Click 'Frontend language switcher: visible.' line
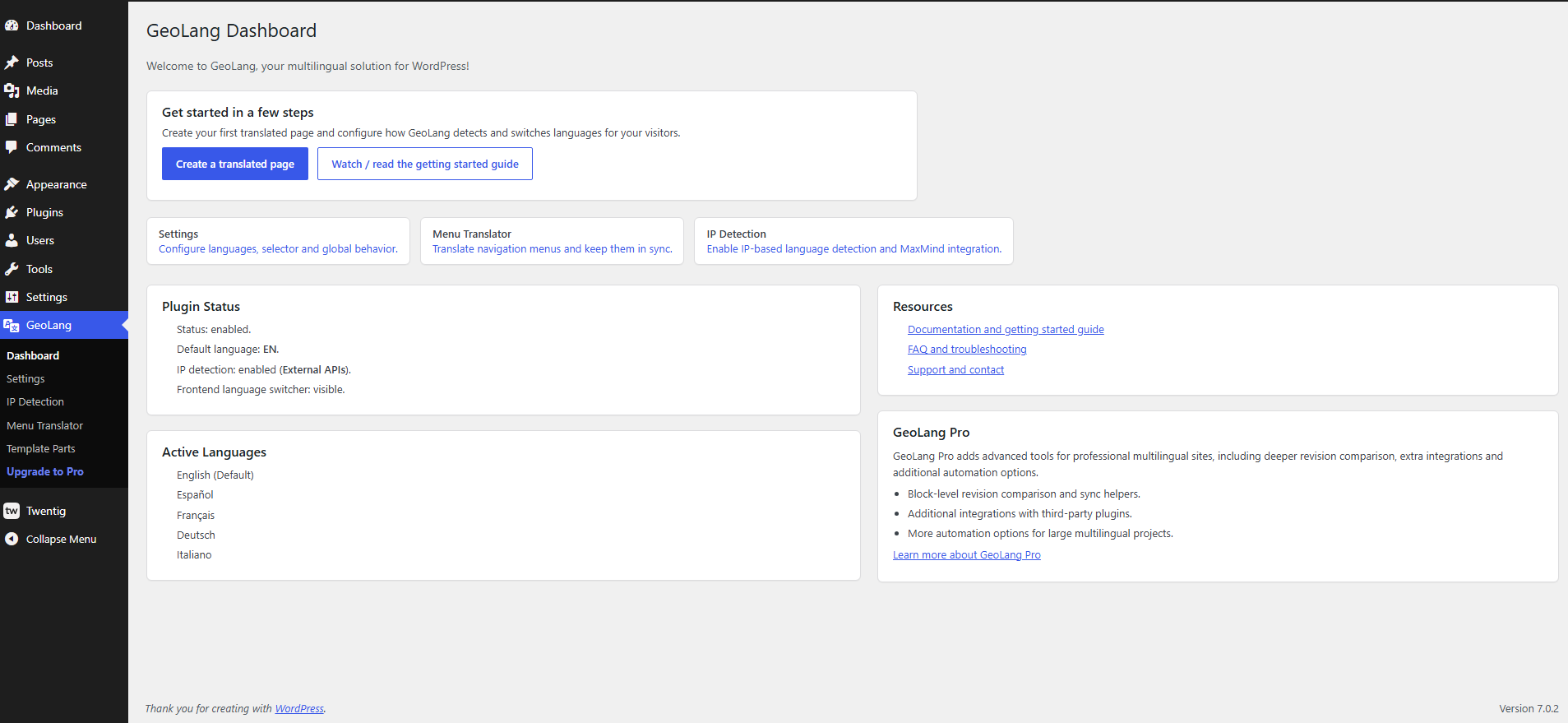Image resolution: width=1568 pixels, height=723 pixels. 261,390
